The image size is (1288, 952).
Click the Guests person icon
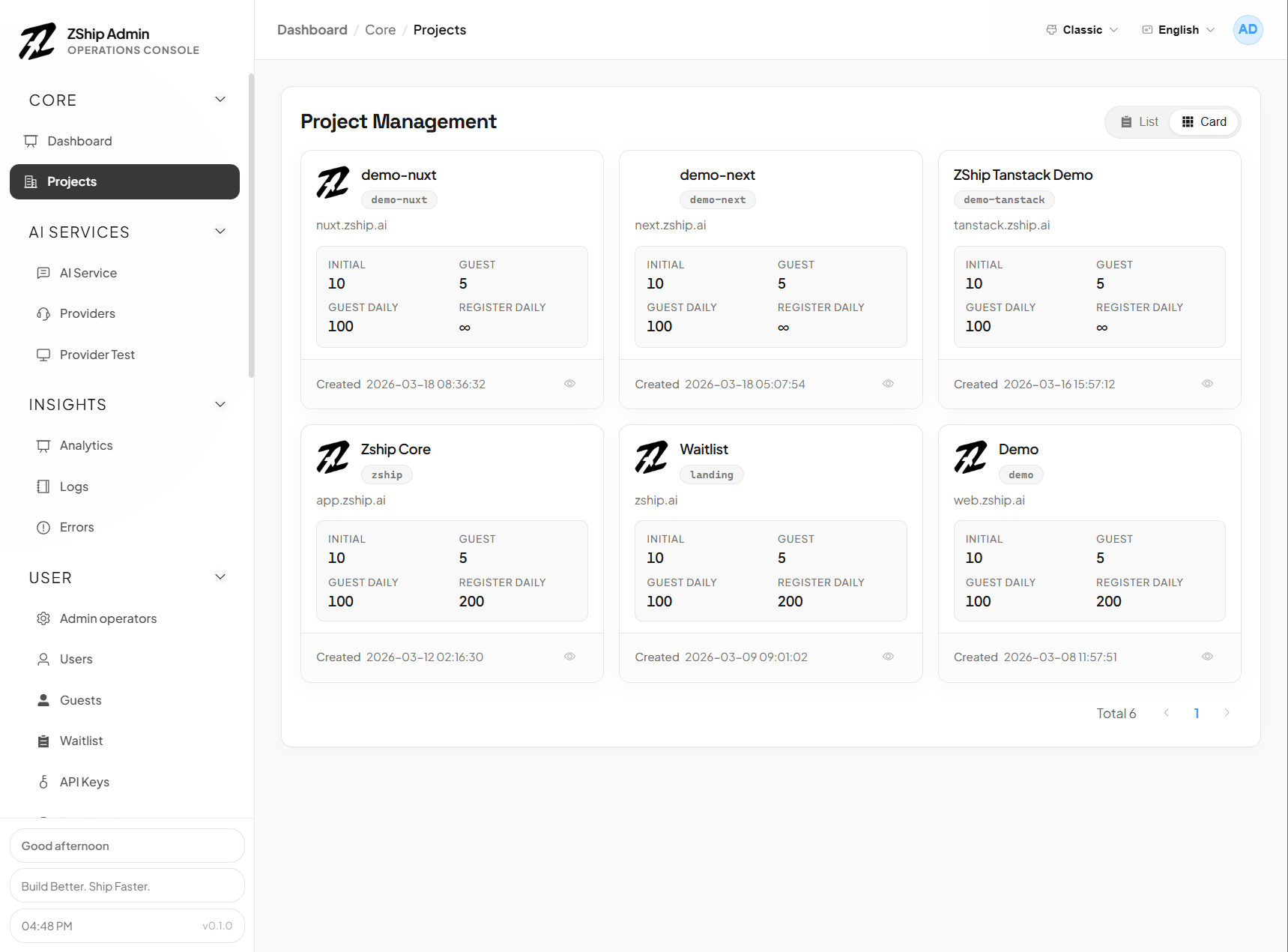(43, 700)
